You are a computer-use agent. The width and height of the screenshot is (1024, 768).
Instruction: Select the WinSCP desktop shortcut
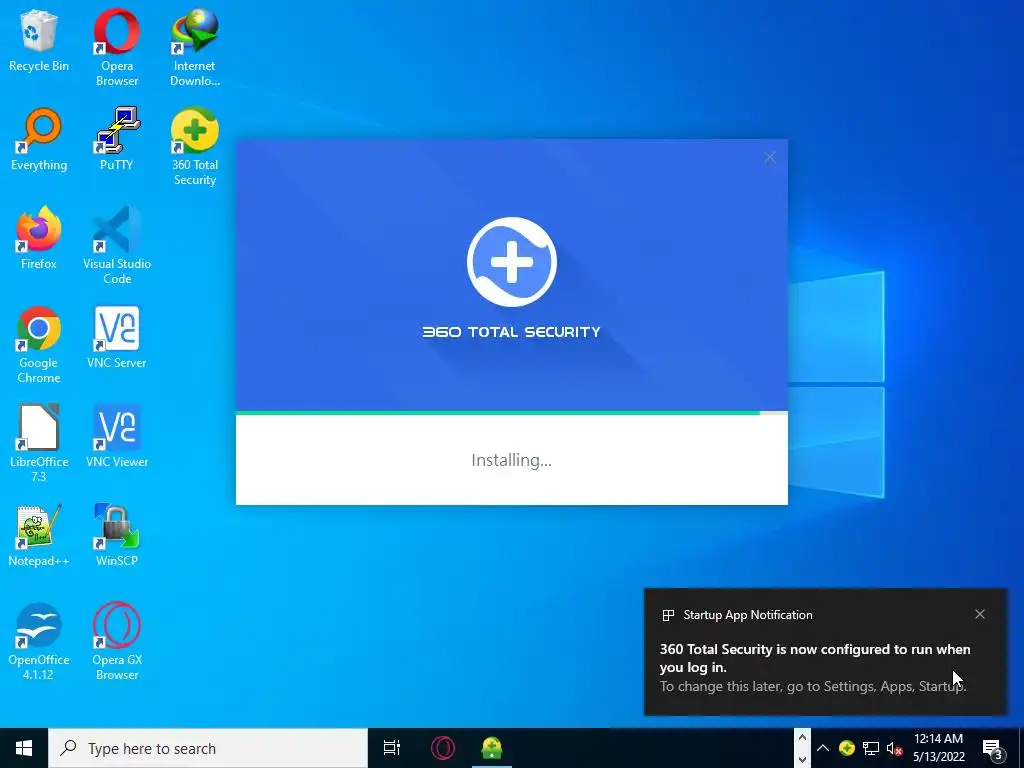coord(117,536)
